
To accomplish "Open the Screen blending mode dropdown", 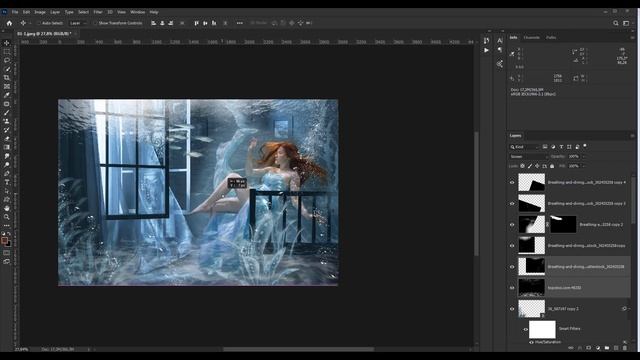I will pos(529,156).
